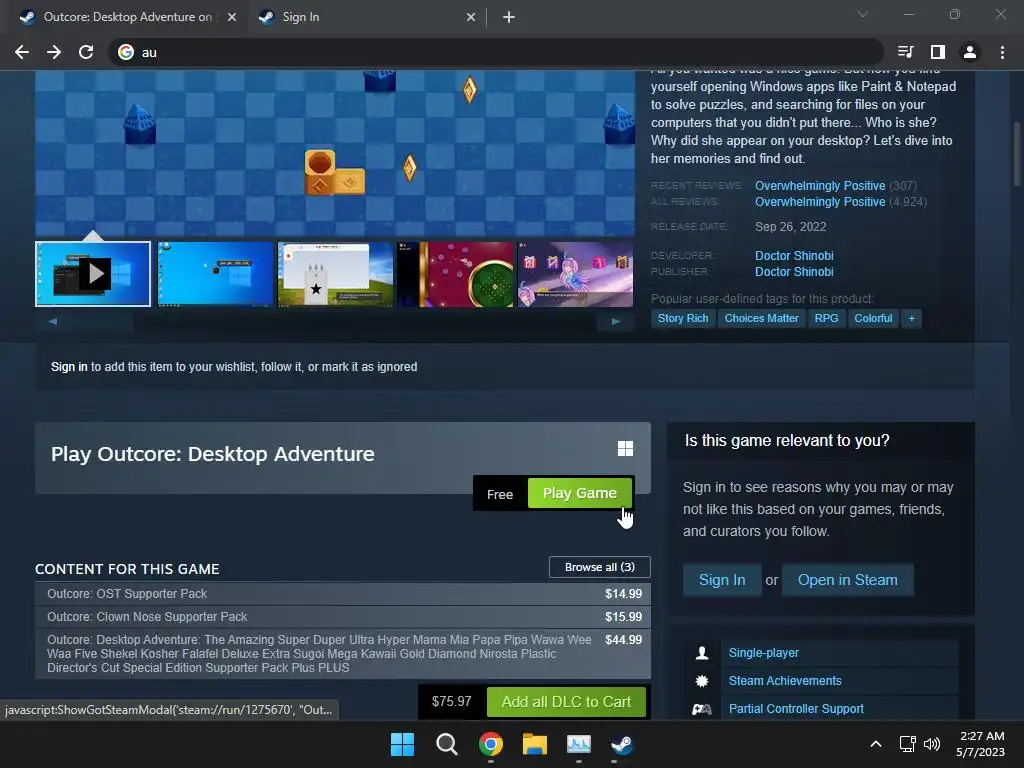Click the thumbnail strip left arrow
The width and height of the screenshot is (1024, 768).
tap(52, 321)
